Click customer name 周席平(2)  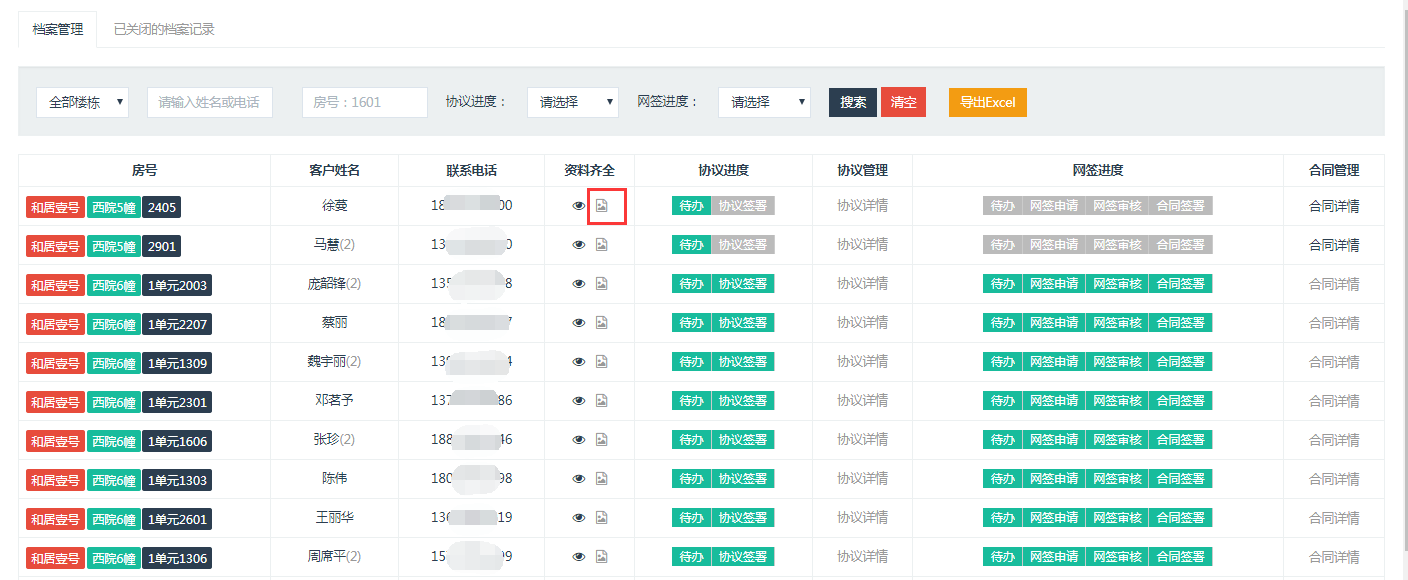pyautogui.click(x=334, y=556)
